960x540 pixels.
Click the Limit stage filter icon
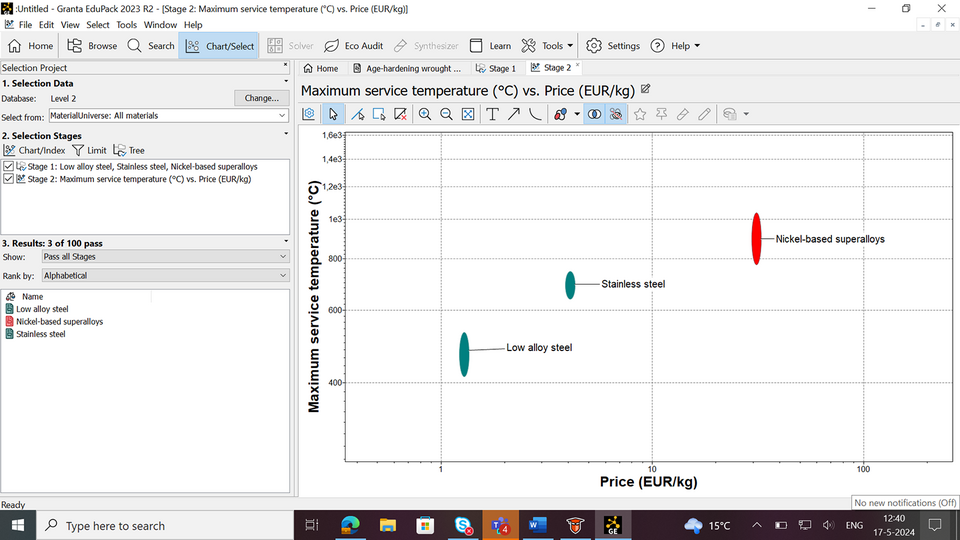(88, 150)
